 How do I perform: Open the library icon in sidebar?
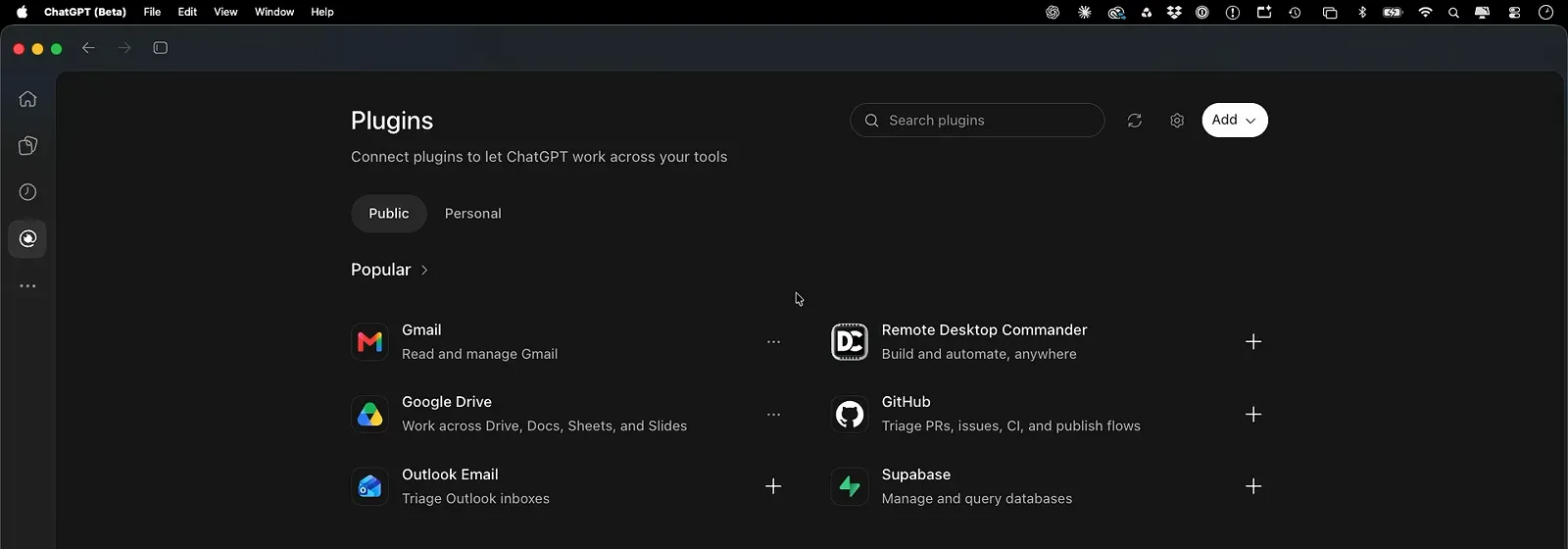(27, 146)
